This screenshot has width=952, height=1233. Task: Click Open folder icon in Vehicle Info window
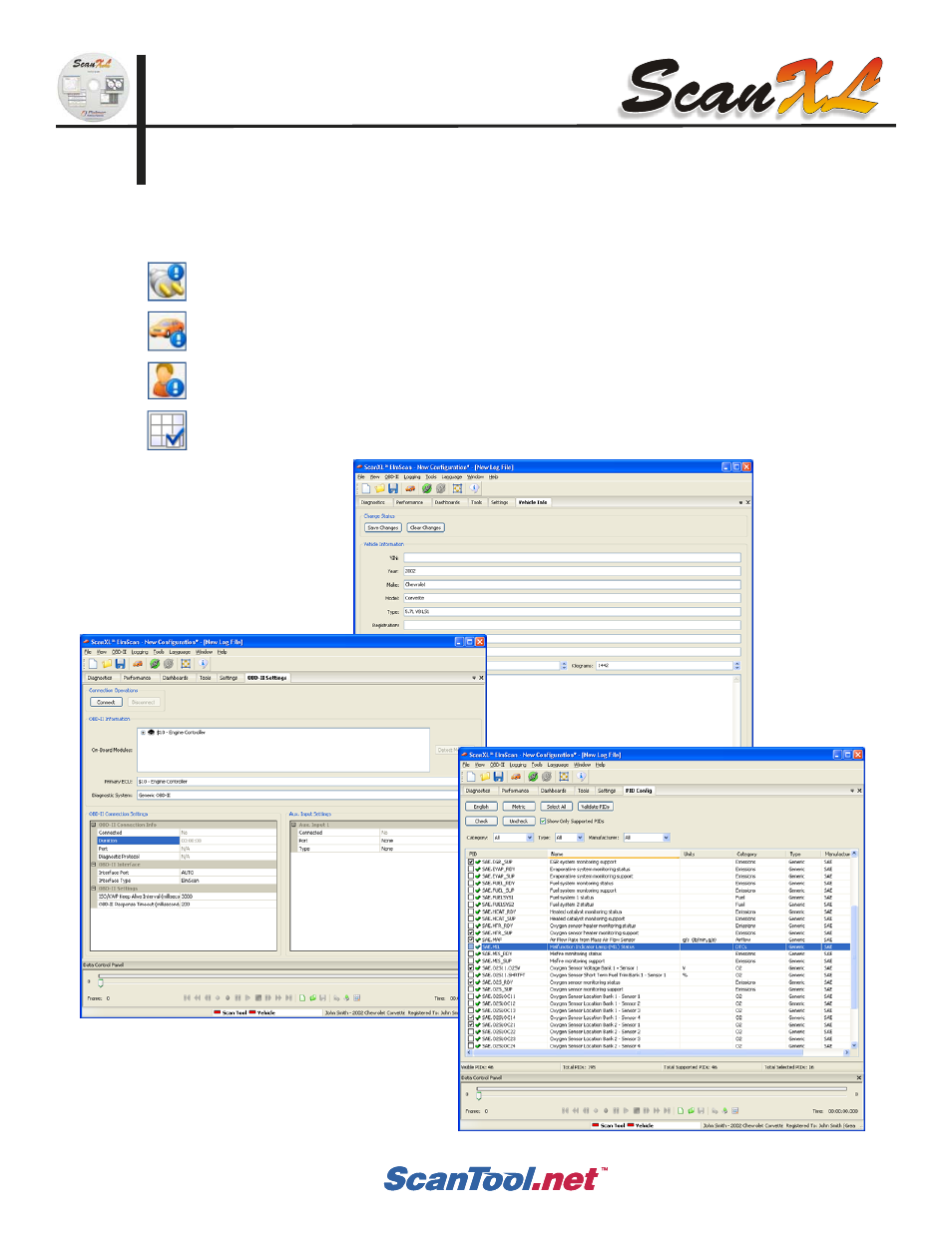click(x=379, y=488)
